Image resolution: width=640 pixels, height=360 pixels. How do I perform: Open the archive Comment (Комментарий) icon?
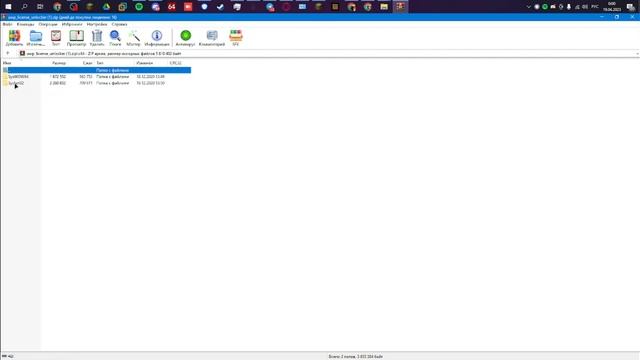(x=212, y=36)
